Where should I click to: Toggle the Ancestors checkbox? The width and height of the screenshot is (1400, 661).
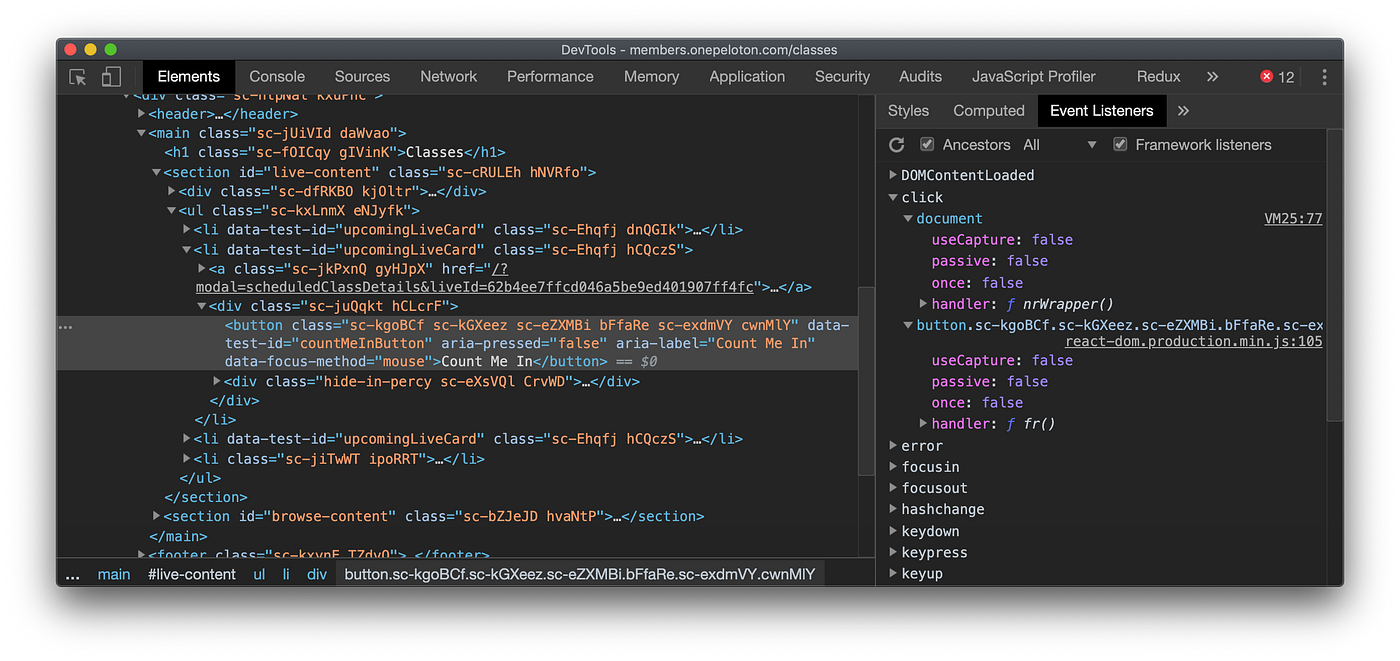point(927,145)
